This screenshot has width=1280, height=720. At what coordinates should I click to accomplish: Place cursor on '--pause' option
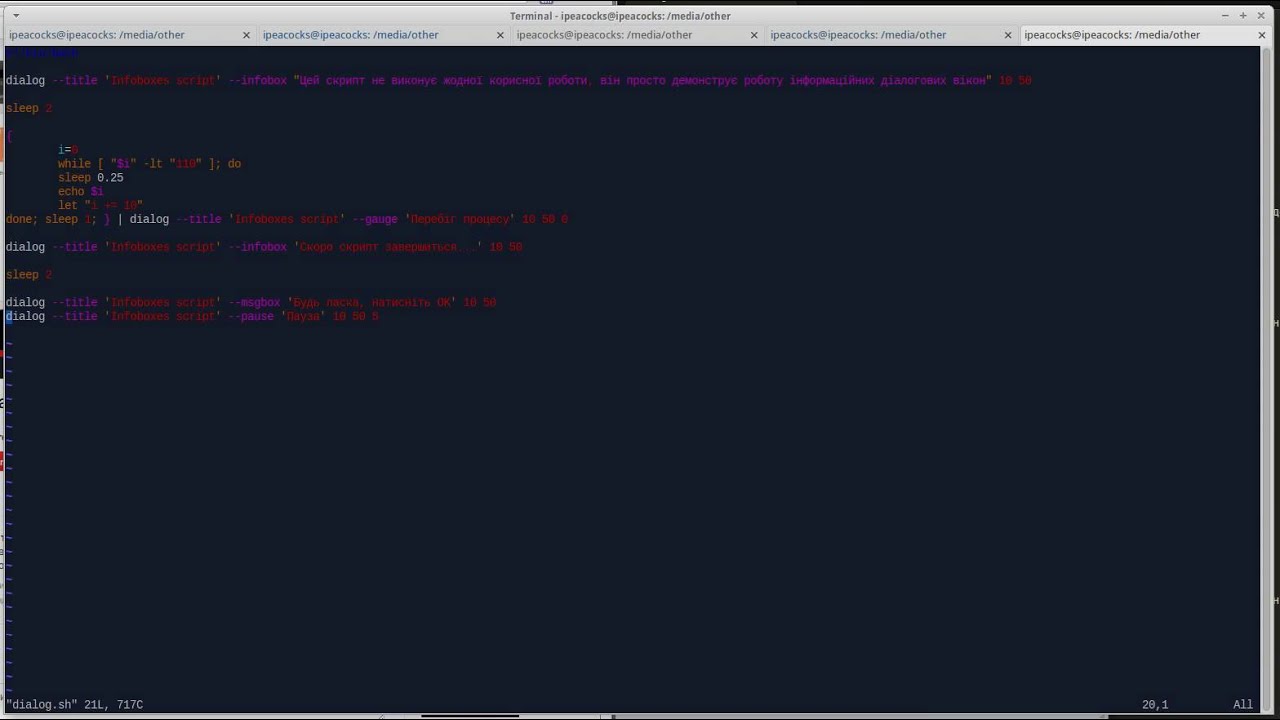click(251, 316)
